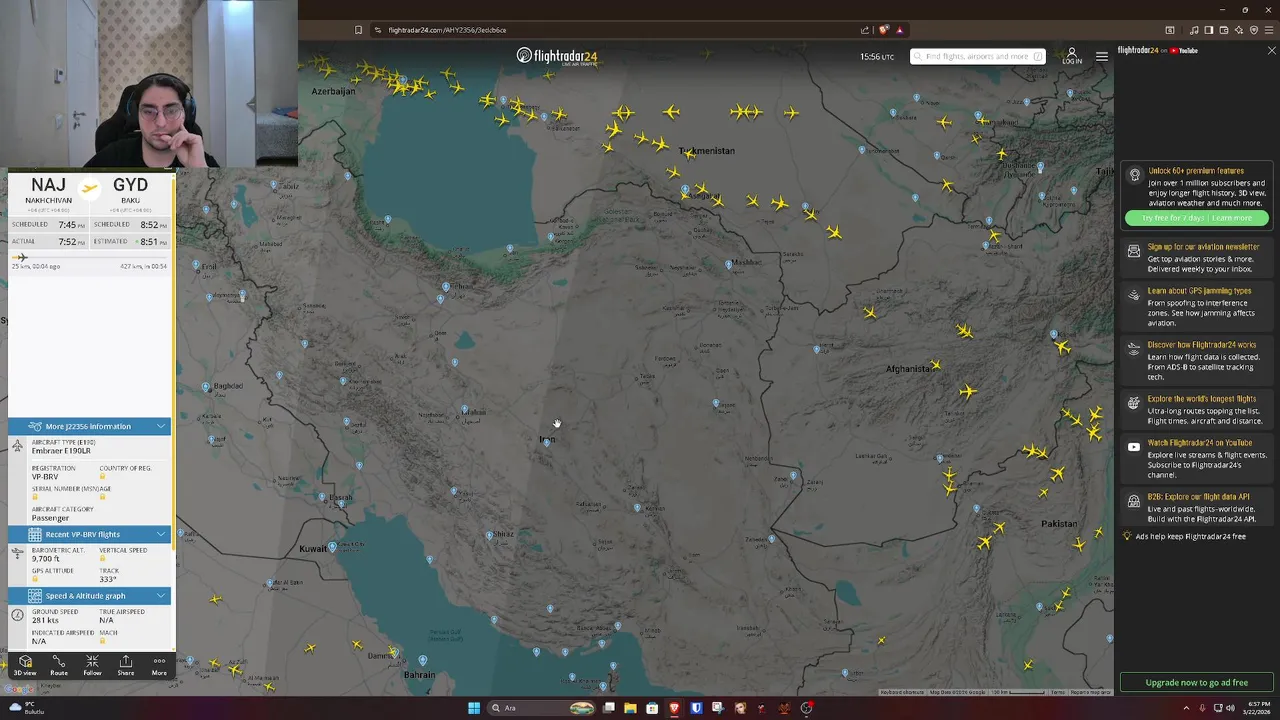Open the Brave VPN shield icon
Image resolution: width=1280 pixels, height=720 pixels.
[1254, 30]
